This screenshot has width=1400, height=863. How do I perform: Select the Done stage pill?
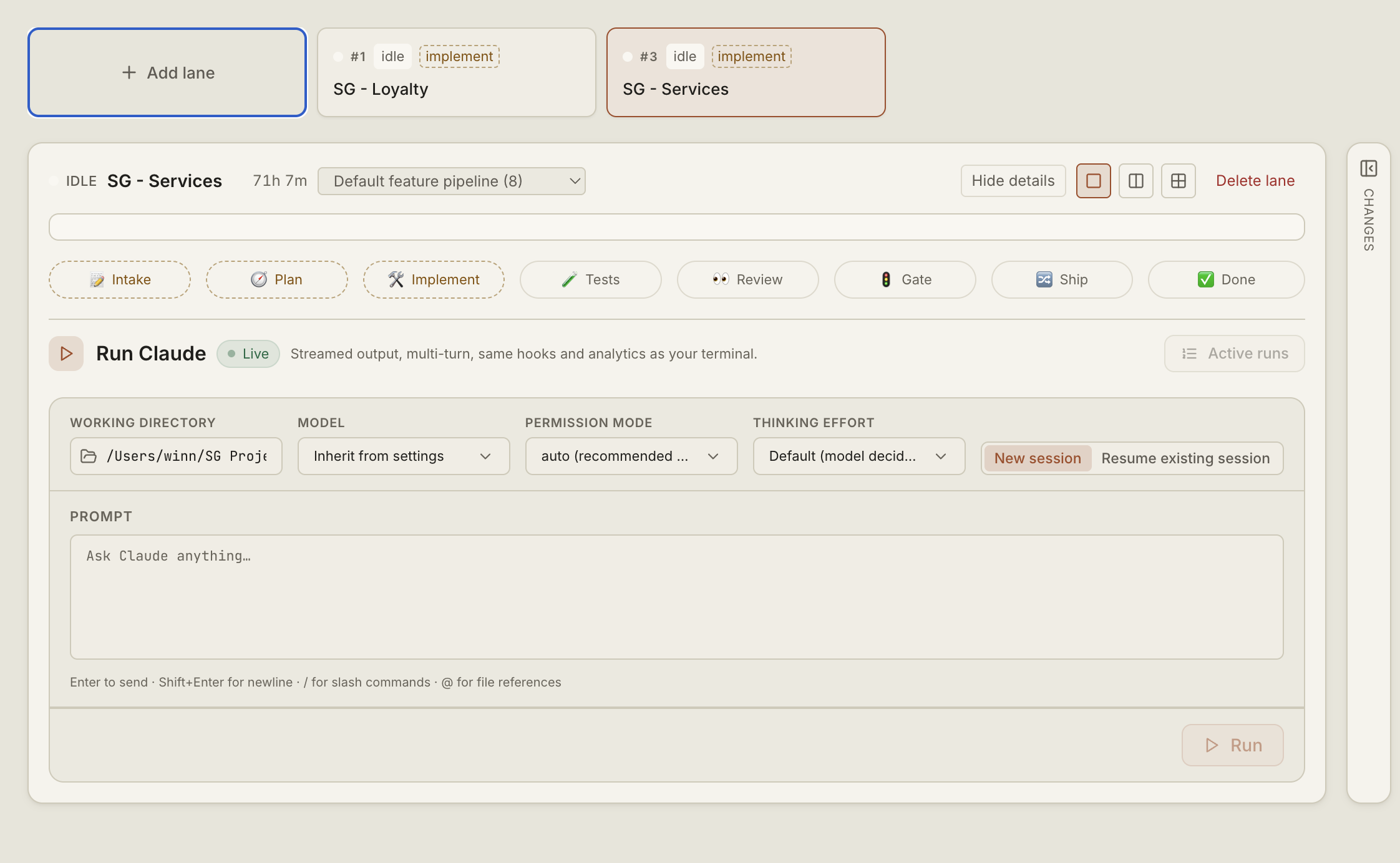(x=1226, y=279)
